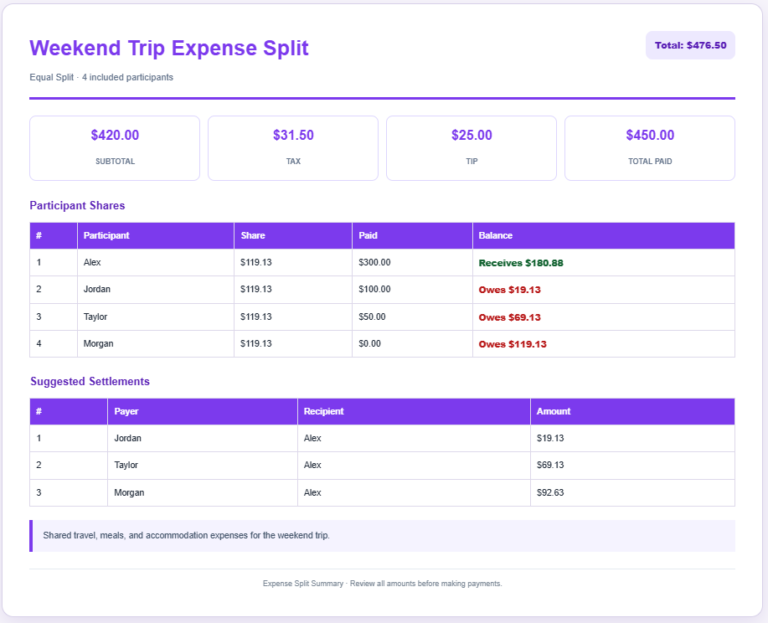Viewport: 768px width, 623px height.
Task: Click the Expense Split Summary footer text
Action: coord(383,584)
